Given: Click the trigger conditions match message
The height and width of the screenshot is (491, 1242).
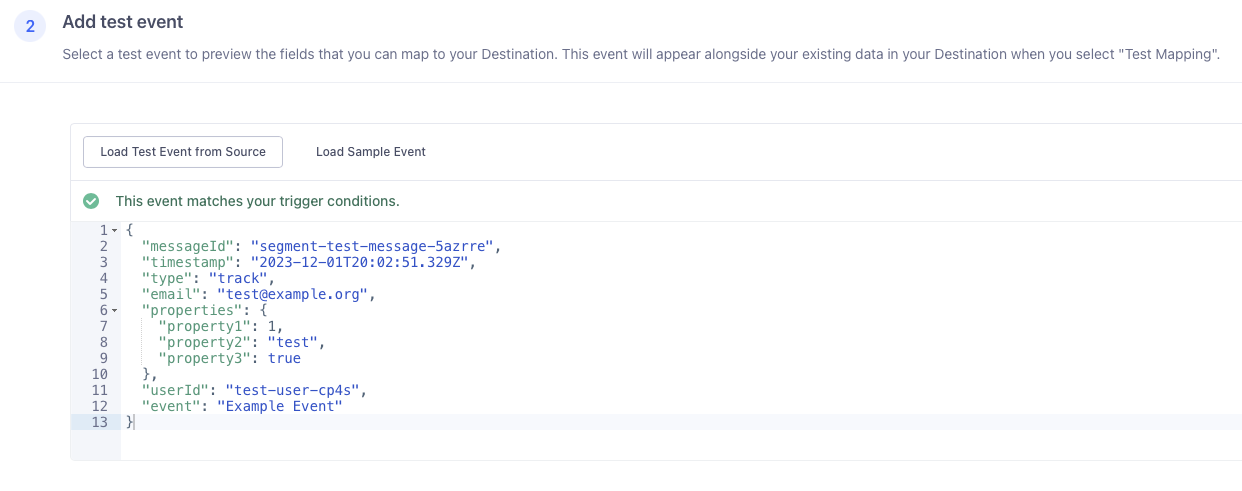Looking at the screenshot, I should pos(257,201).
